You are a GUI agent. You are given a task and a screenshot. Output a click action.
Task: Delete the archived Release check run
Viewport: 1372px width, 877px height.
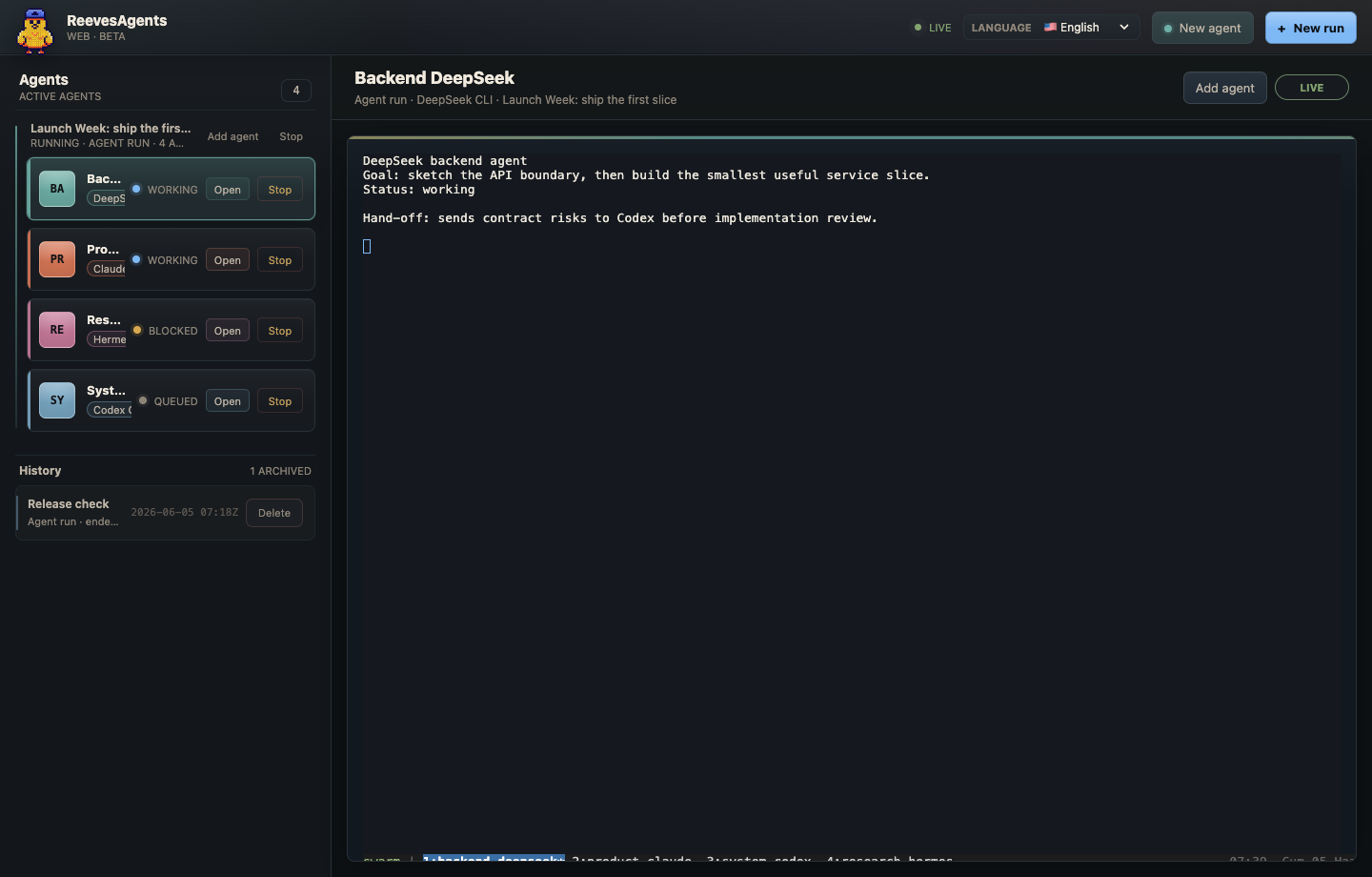pyautogui.click(x=274, y=513)
